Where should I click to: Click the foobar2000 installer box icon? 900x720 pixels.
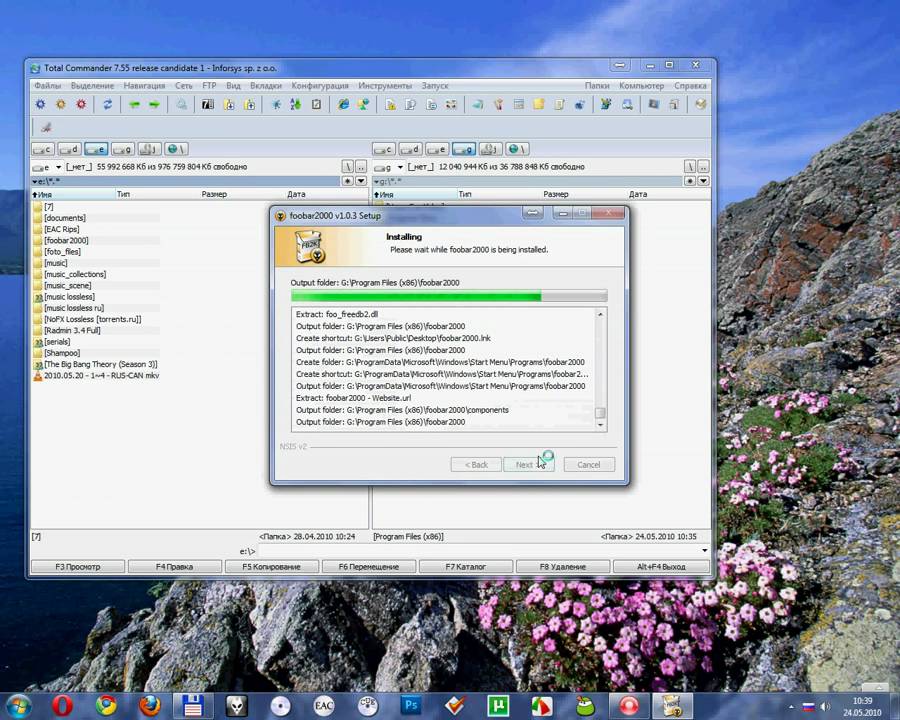[x=311, y=246]
